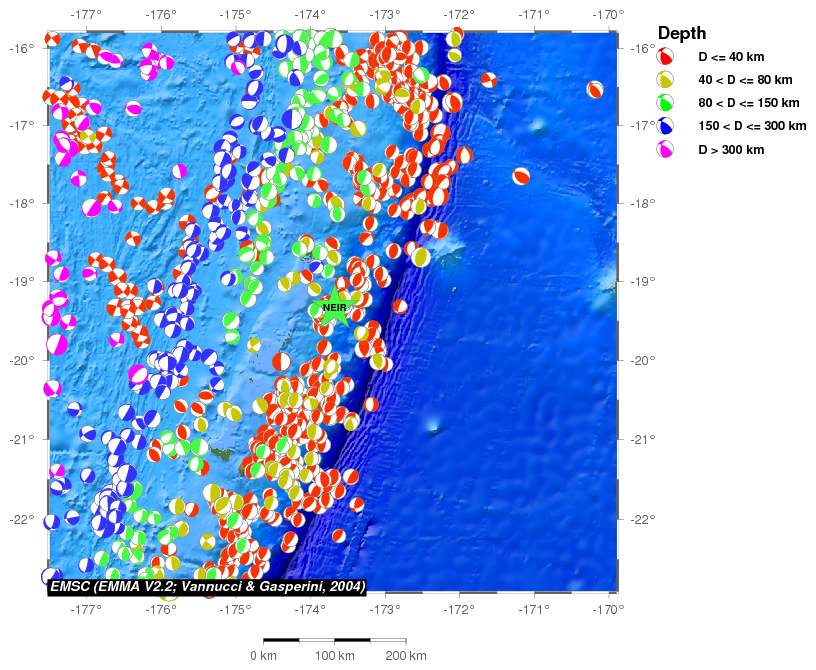
Task: Click the '200 km' scale bar label
Action: tap(405, 656)
